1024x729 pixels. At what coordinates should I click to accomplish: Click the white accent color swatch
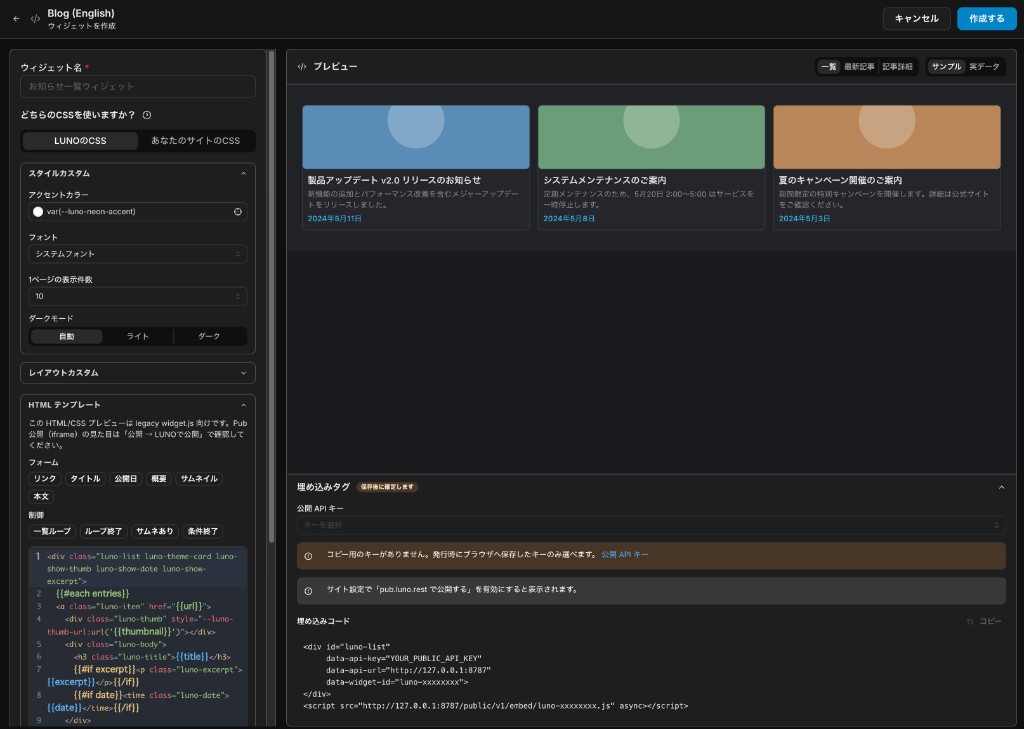point(38,212)
